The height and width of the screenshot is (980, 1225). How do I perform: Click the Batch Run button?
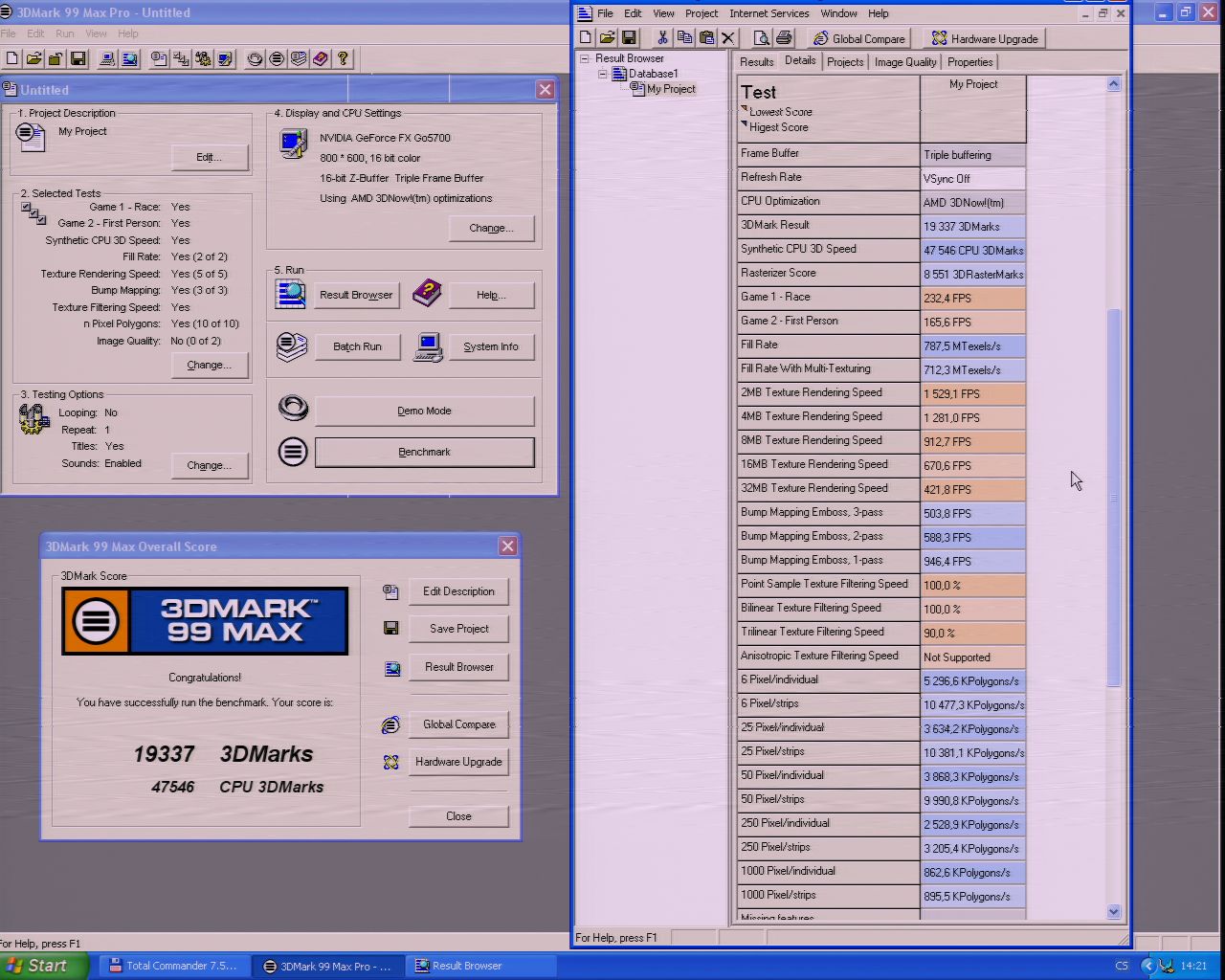(x=357, y=346)
